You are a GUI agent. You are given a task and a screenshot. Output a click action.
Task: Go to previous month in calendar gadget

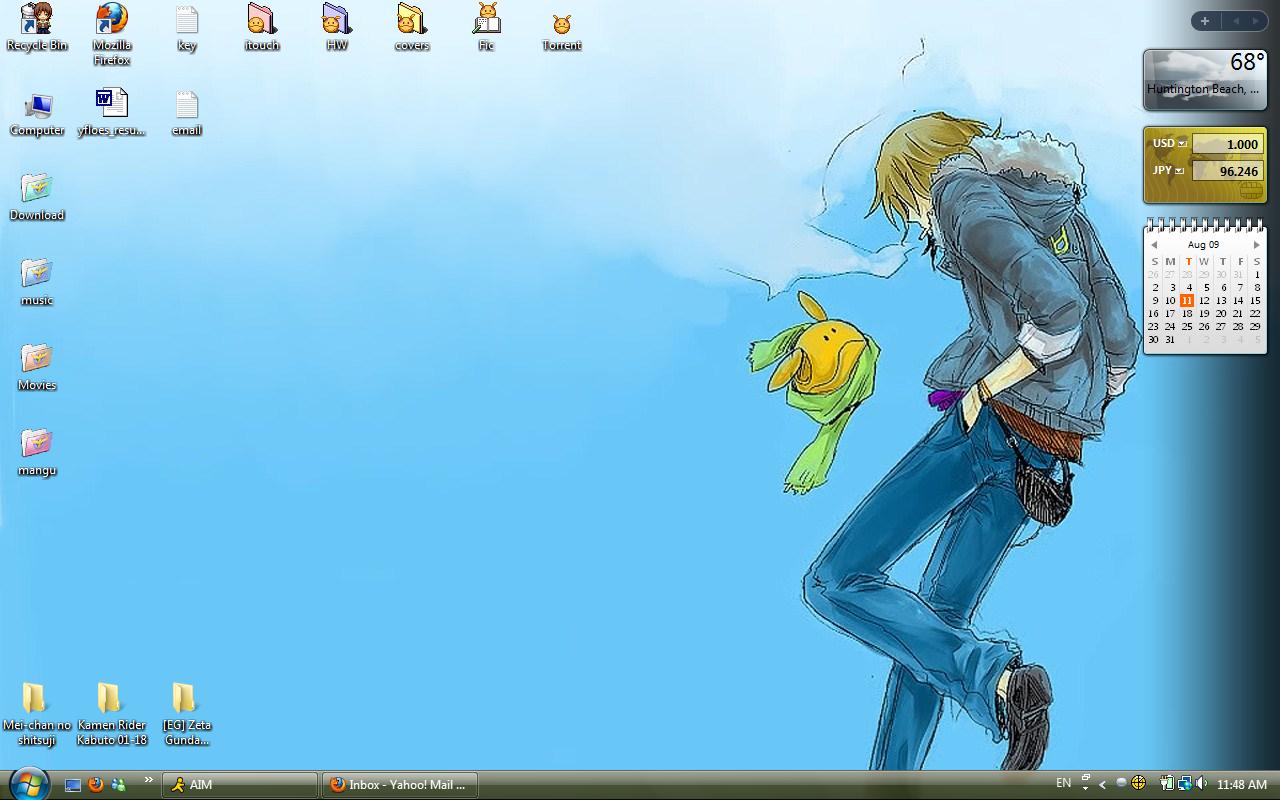tap(1153, 245)
